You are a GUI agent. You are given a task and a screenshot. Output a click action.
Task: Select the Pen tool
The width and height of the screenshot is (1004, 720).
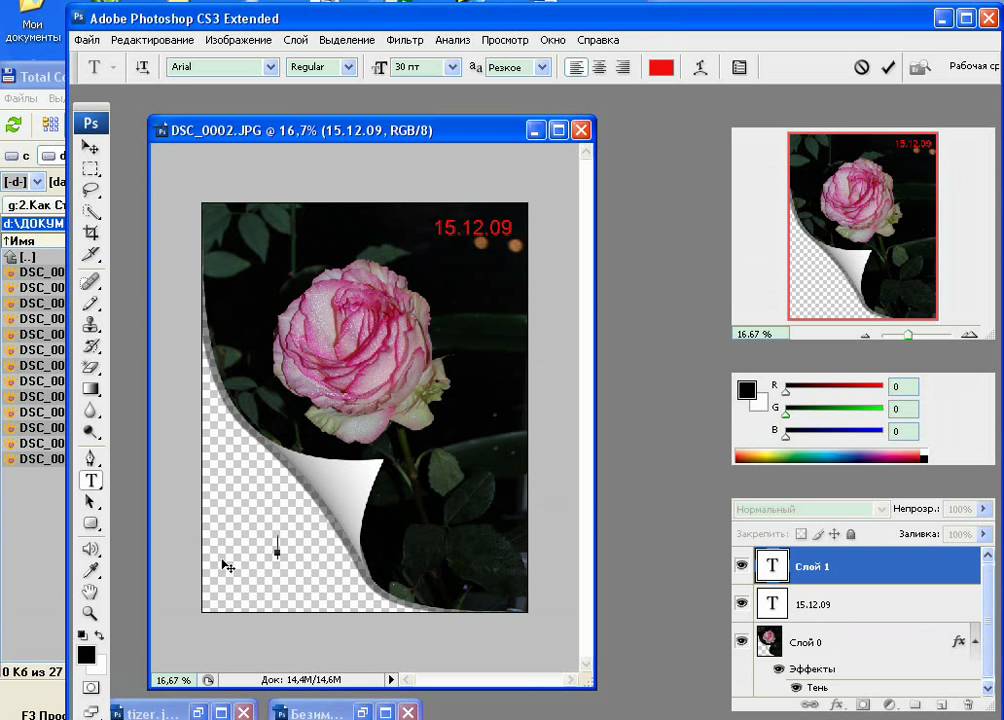(x=90, y=458)
